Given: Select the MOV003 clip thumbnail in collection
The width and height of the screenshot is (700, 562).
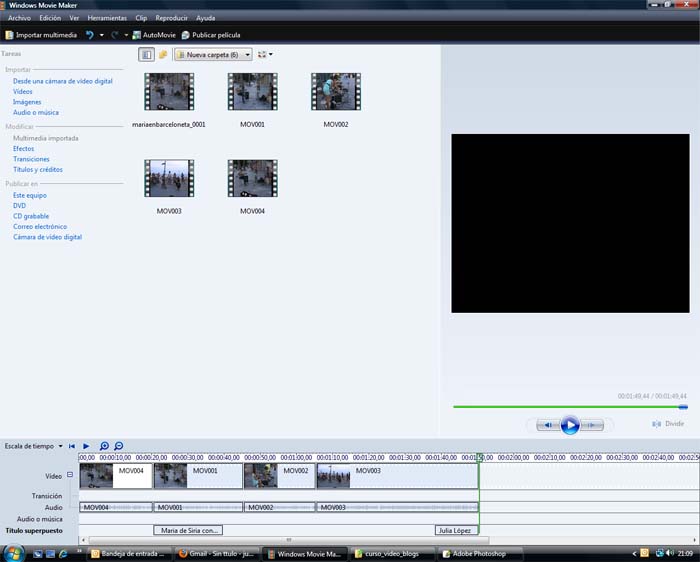Looking at the screenshot, I should click(x=169, y=178).
